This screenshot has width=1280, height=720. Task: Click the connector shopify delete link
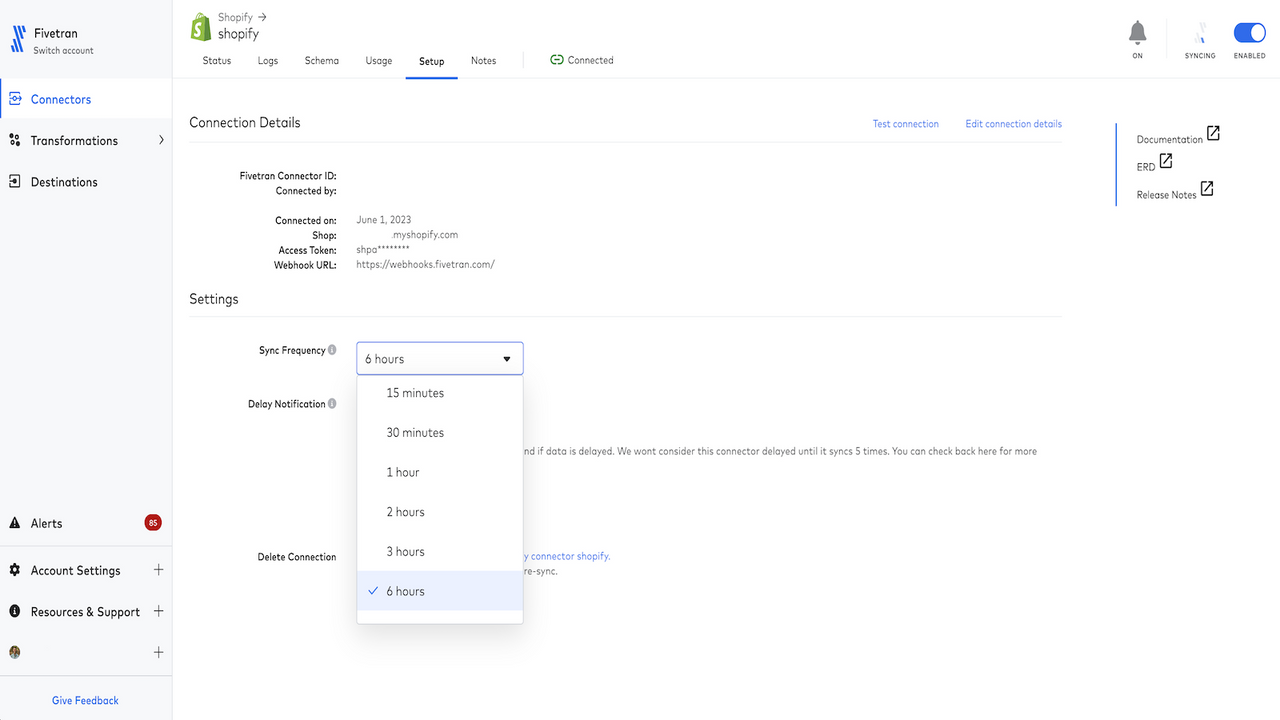pyautogui.click(x=567, y=556)
